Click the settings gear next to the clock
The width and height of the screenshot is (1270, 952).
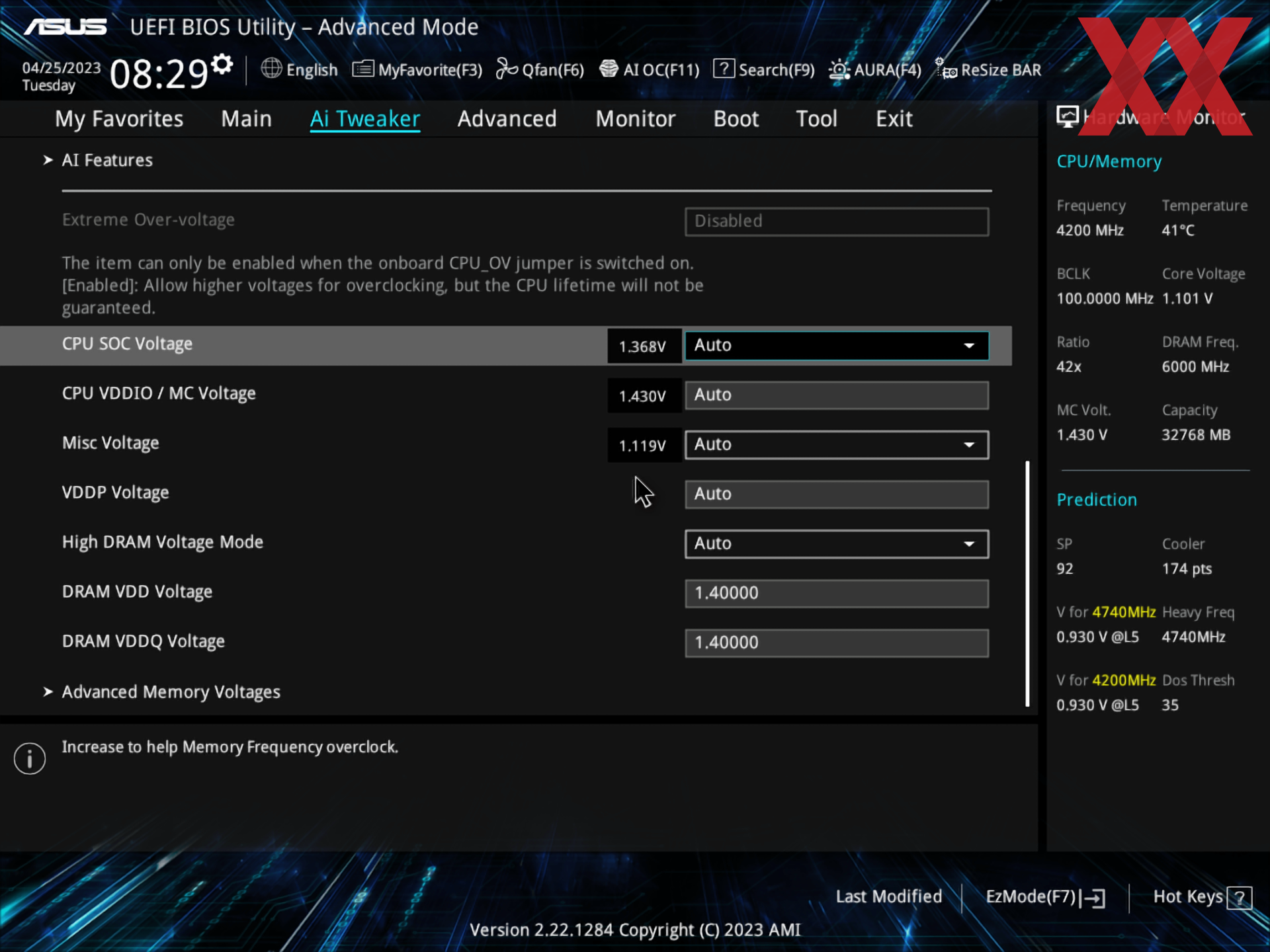click(222, 64)
